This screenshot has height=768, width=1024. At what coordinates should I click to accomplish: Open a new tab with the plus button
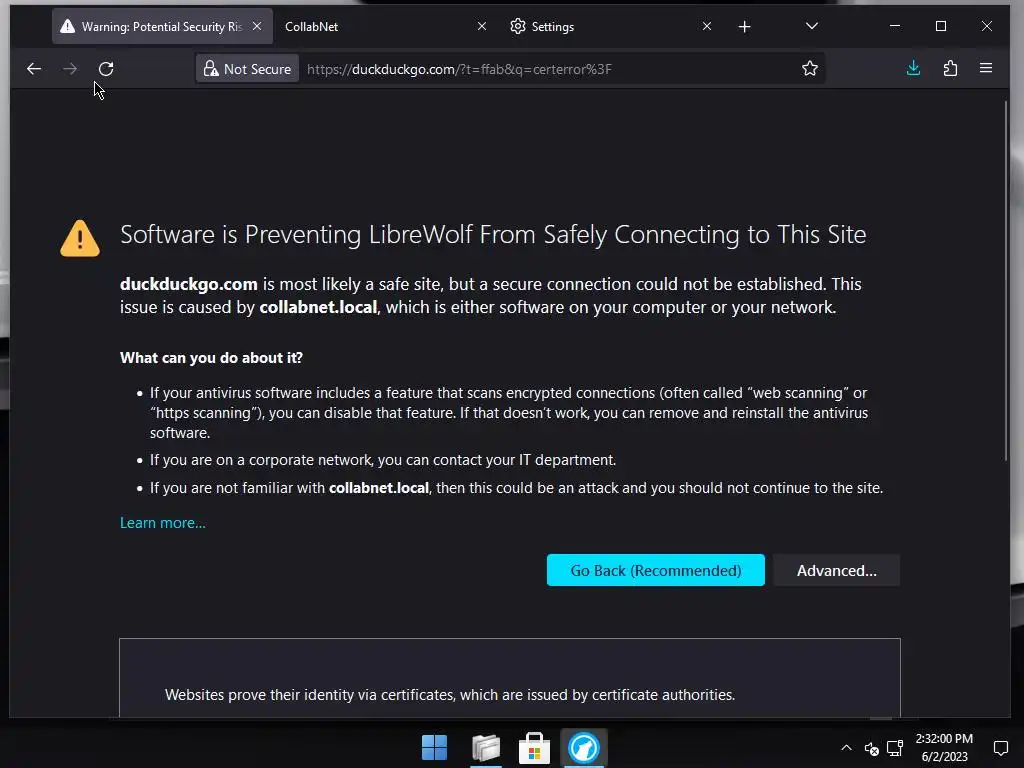coord(744,27)
